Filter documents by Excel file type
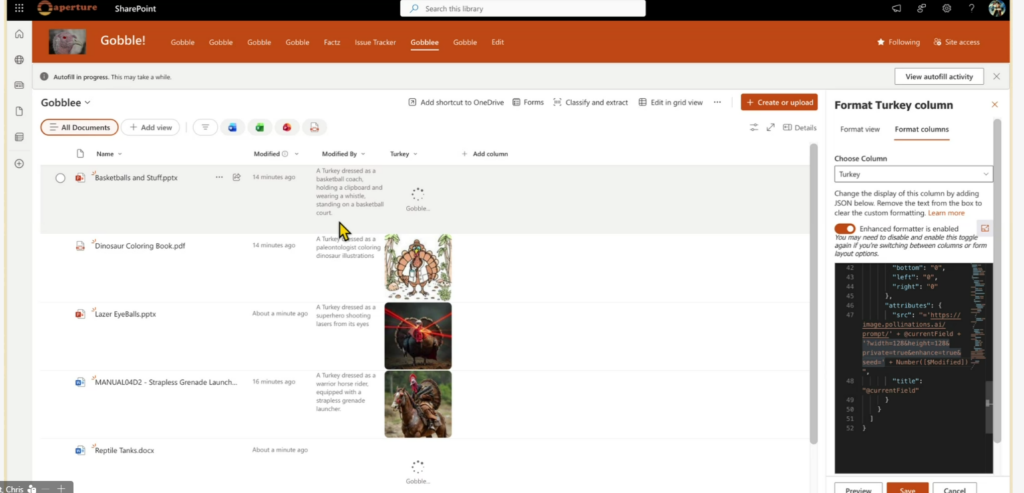Viewport: 1024px width, 493px height. click(260, 127)
